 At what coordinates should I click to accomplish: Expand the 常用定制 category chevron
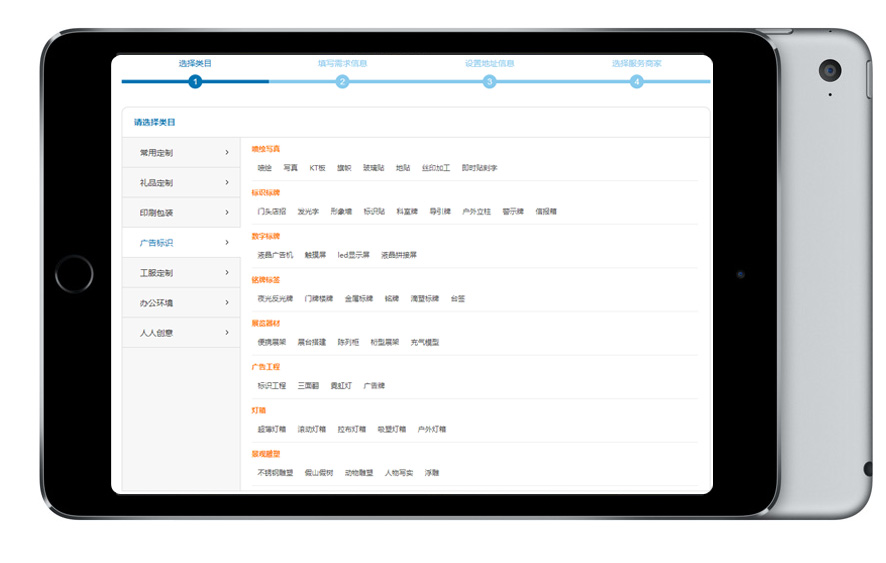coord(227,153)
